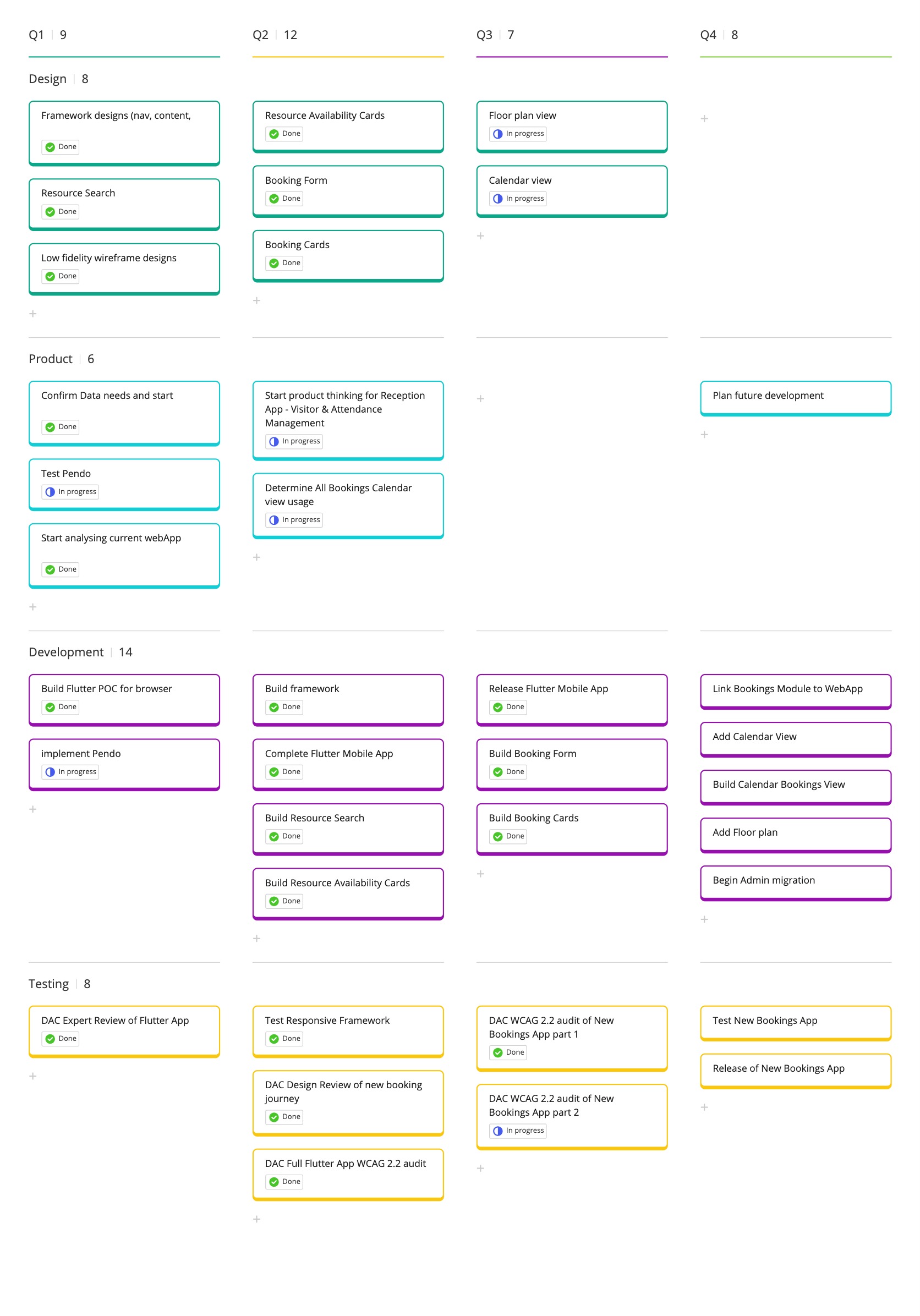Open In progress status on Floor plan view
The image size is (920, 1316).
pos(518,134)
